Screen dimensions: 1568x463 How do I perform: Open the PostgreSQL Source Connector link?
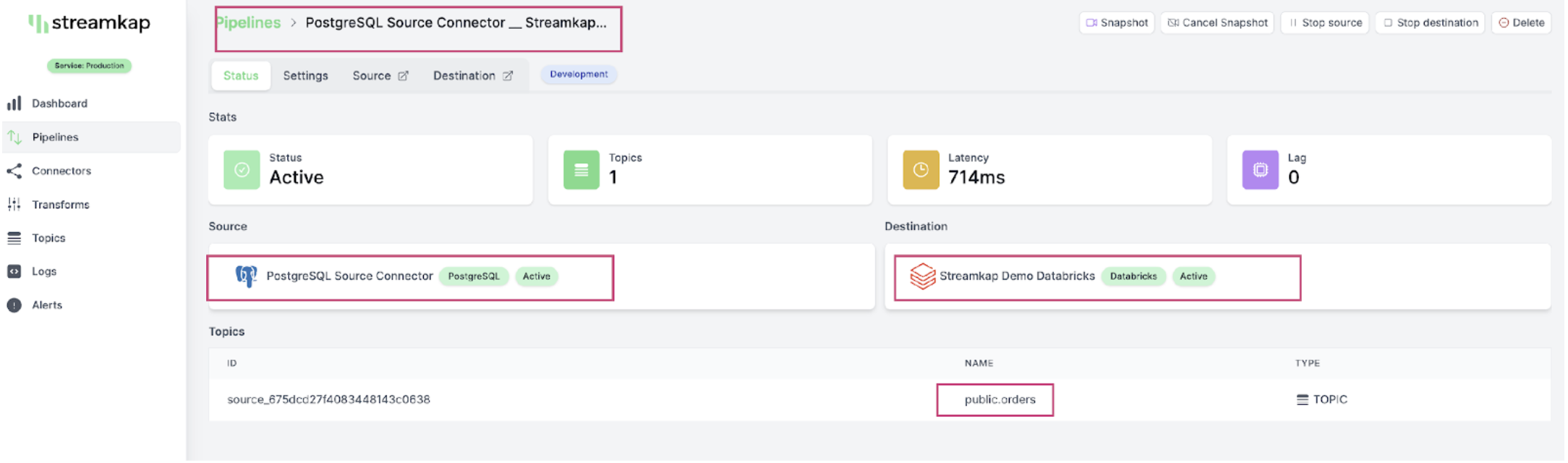(349, 276)
